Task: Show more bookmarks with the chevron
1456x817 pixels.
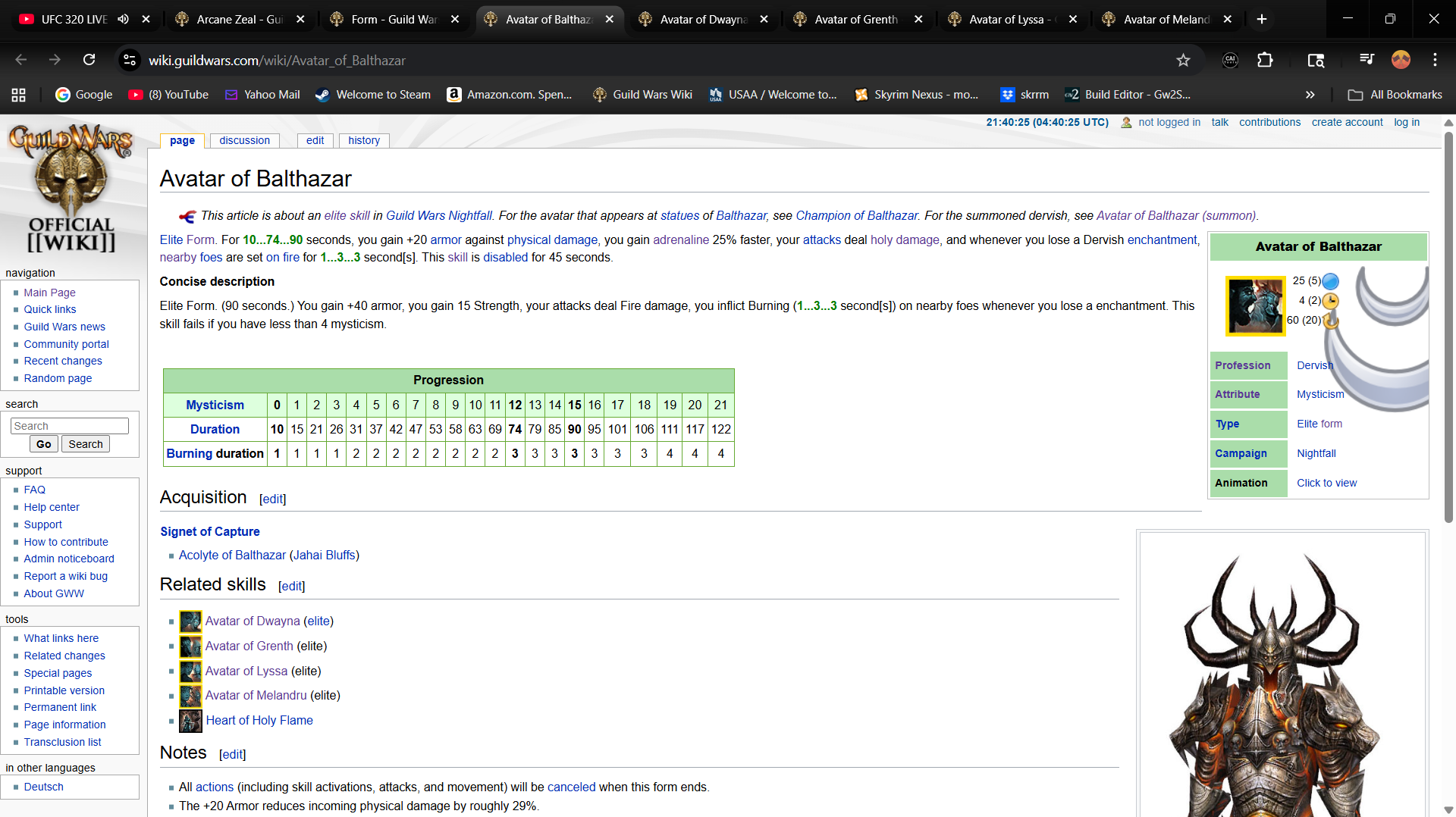Action: (x=1310, y=95)
